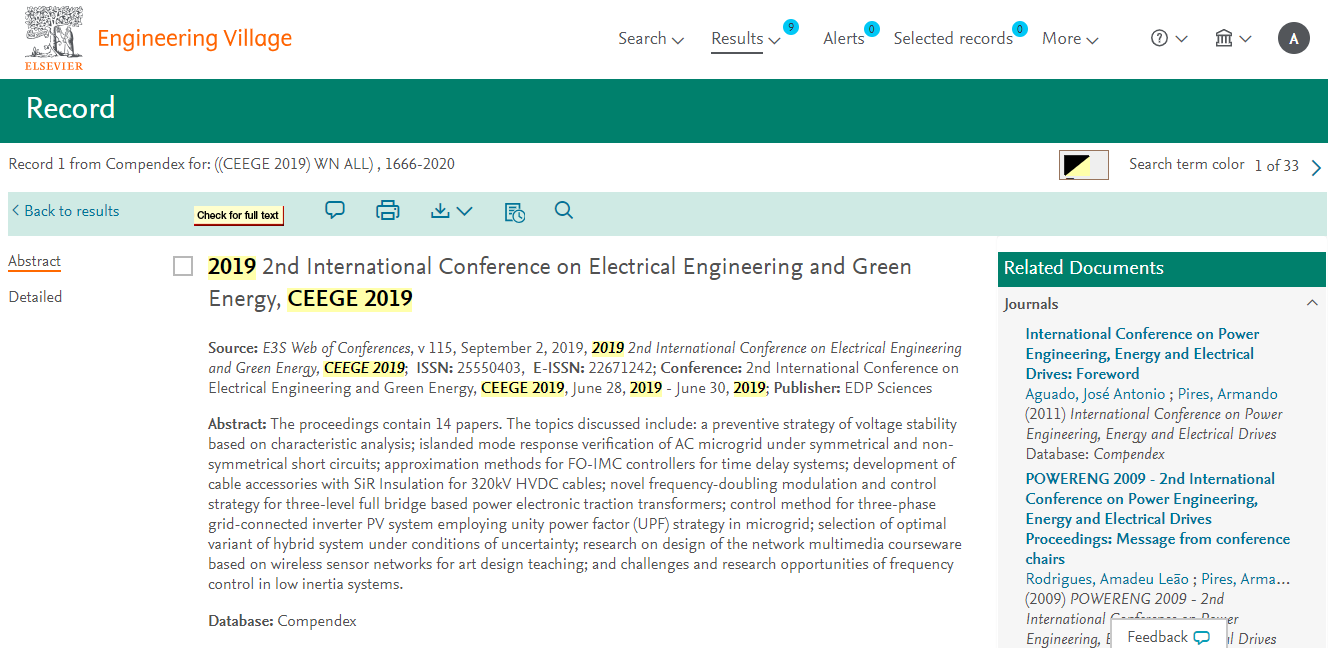
Task: Open the Alerts menu item
Action: point(843,38)
